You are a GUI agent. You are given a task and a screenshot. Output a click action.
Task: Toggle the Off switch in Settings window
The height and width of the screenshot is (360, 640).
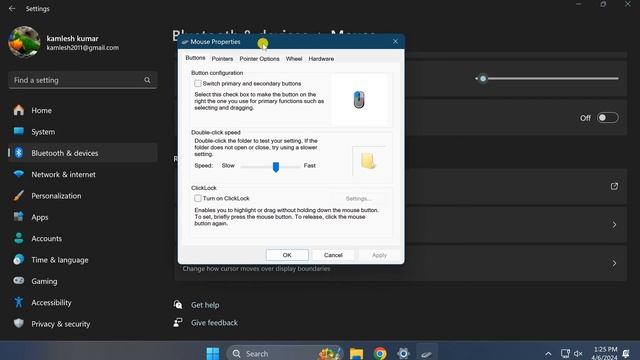pos(607,118)
